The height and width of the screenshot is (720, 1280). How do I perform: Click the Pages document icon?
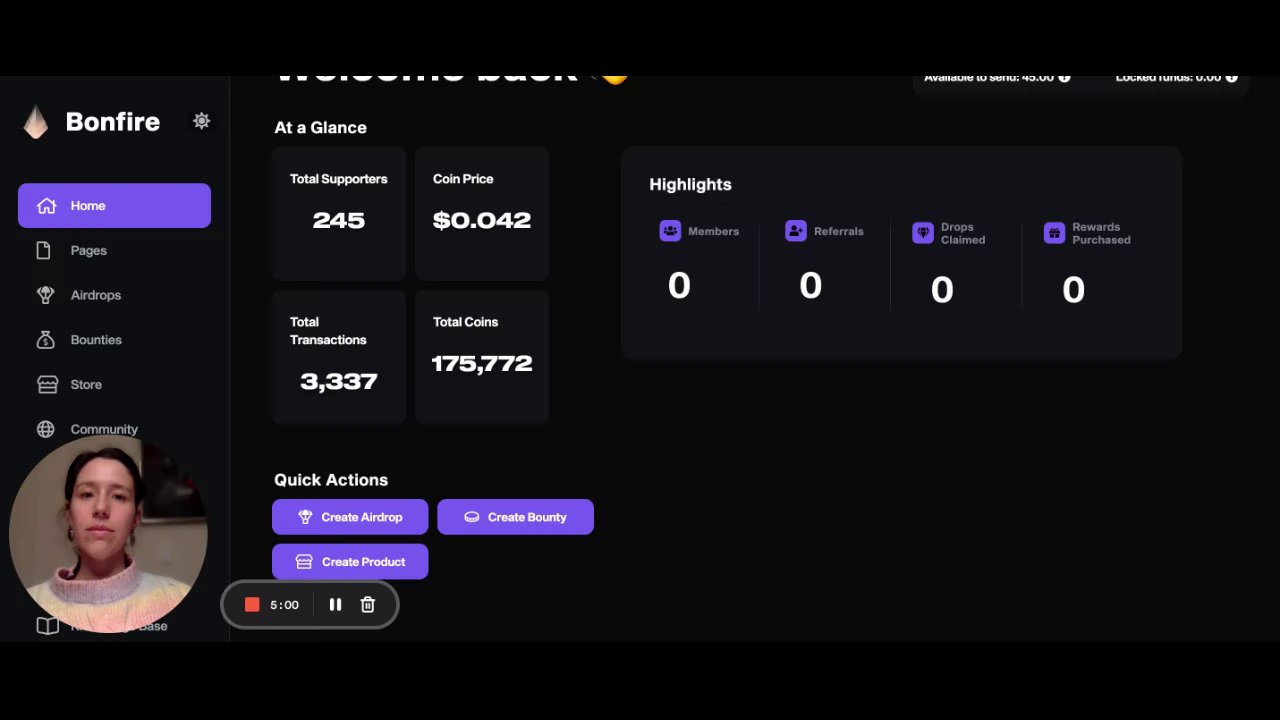click(43, 251)
